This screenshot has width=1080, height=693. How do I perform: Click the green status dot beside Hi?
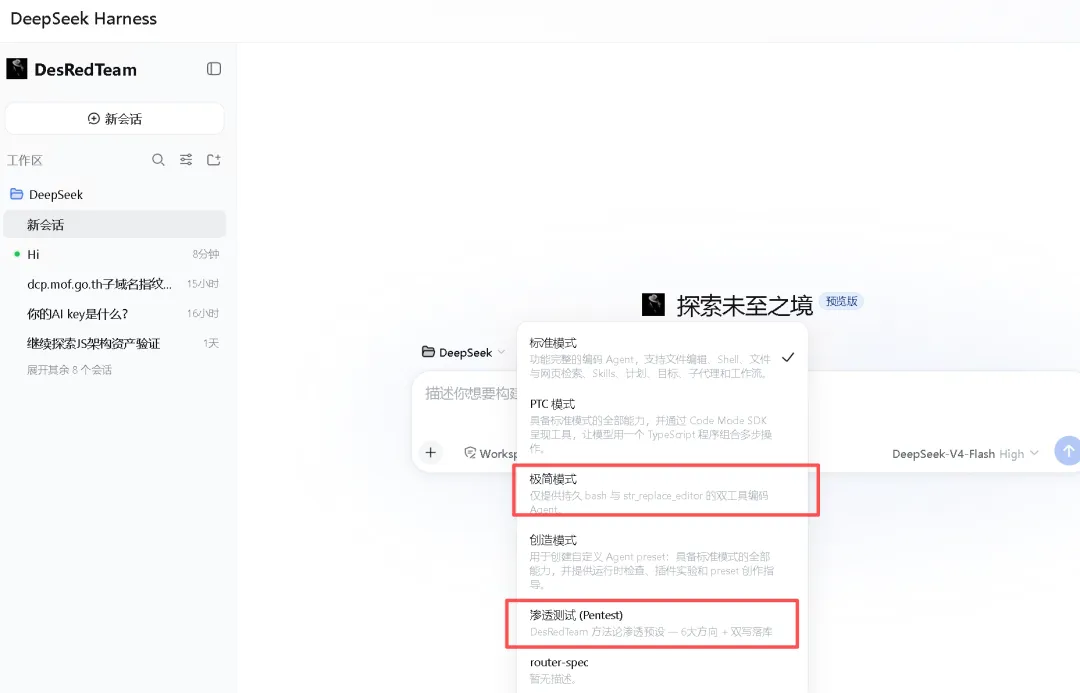pyautogui.click(x=17, y=254)
